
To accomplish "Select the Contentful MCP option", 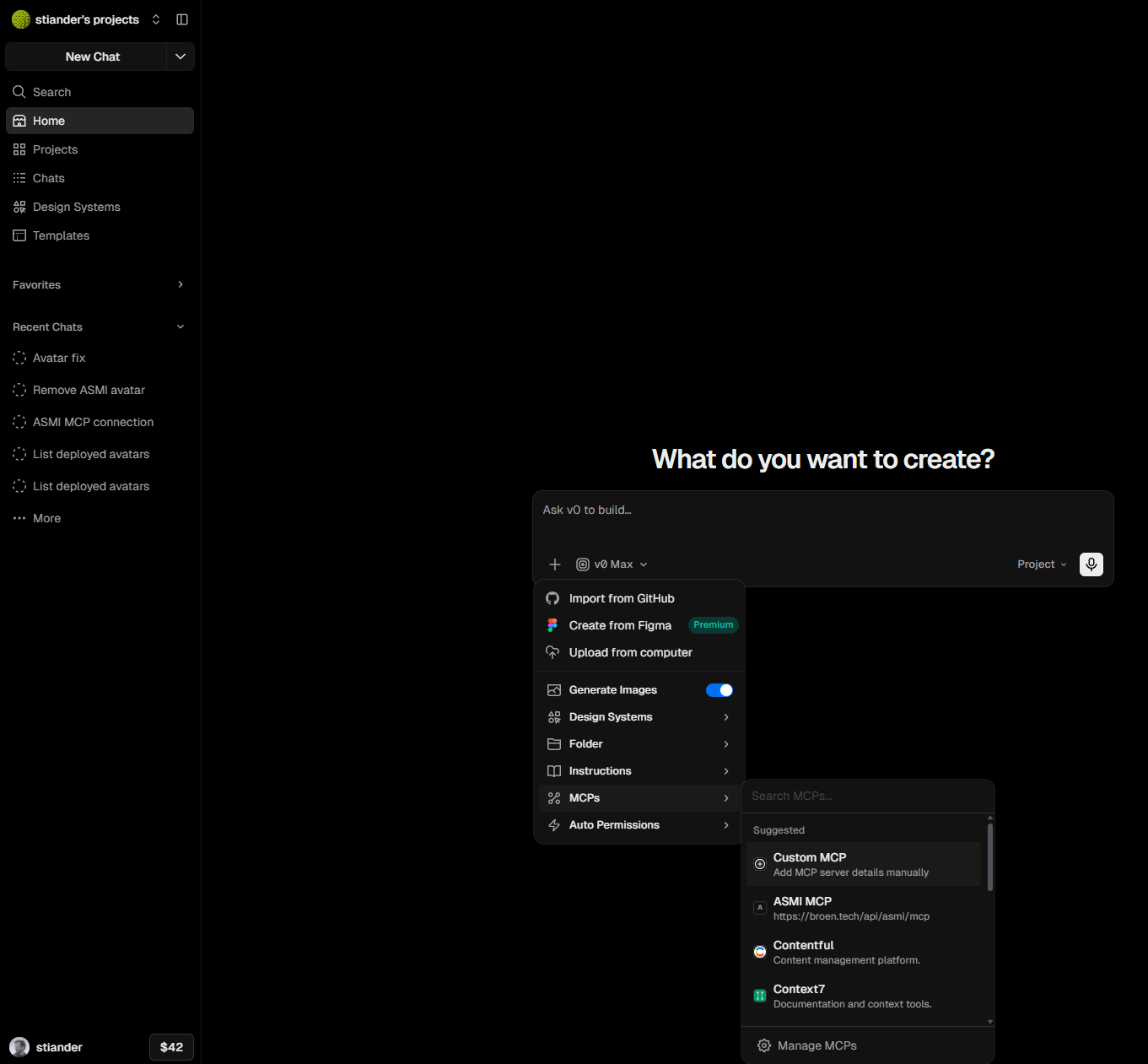I will pos(865,952).
